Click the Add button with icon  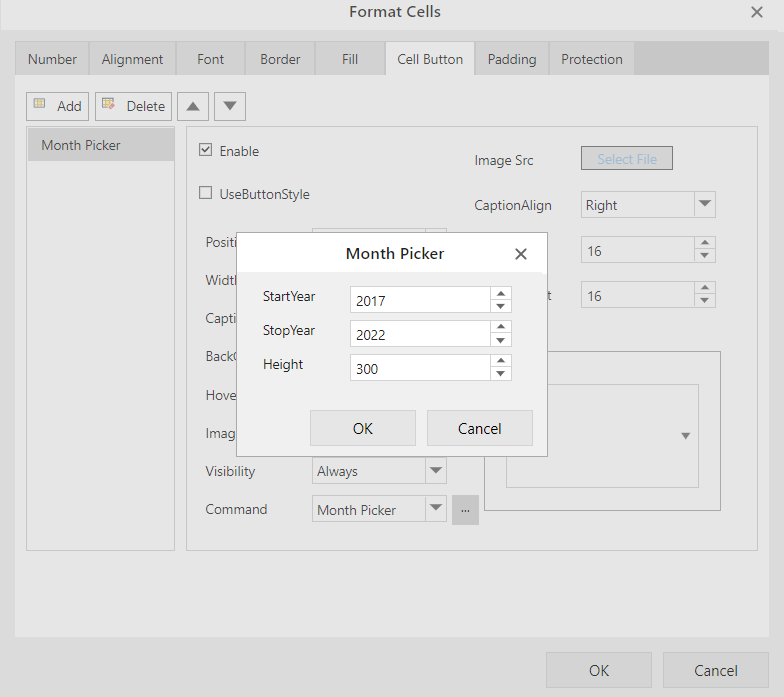[58, 106]
